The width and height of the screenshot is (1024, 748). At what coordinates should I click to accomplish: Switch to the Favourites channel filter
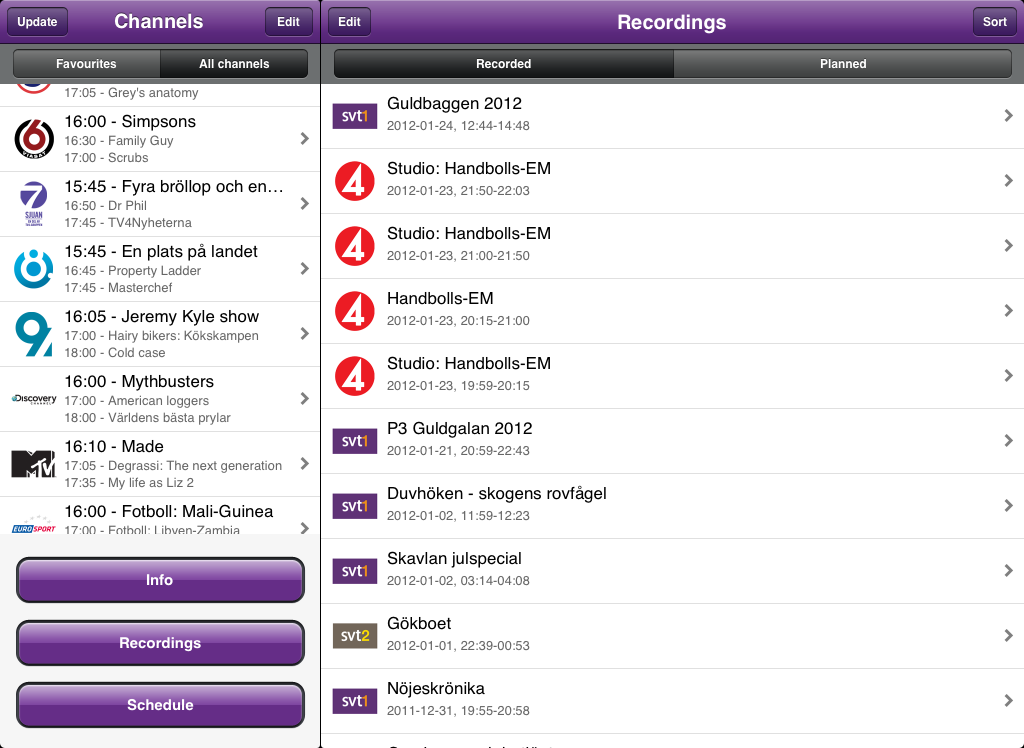click(x=86, y=64)
